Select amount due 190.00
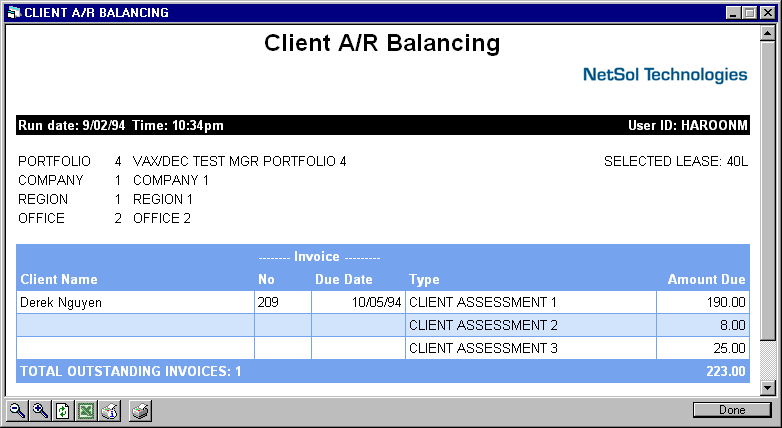The width and height of the screenshot is (782, 428). [x=726, y=302]
